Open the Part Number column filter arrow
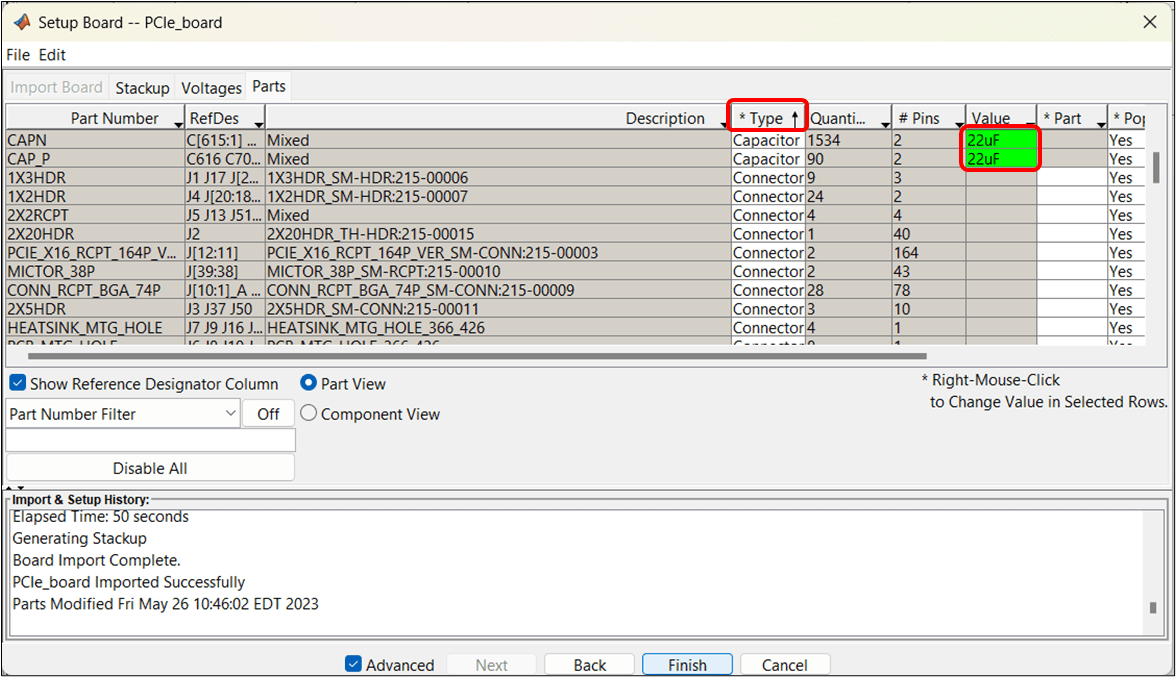1176x677 pixels. point(178,124)
